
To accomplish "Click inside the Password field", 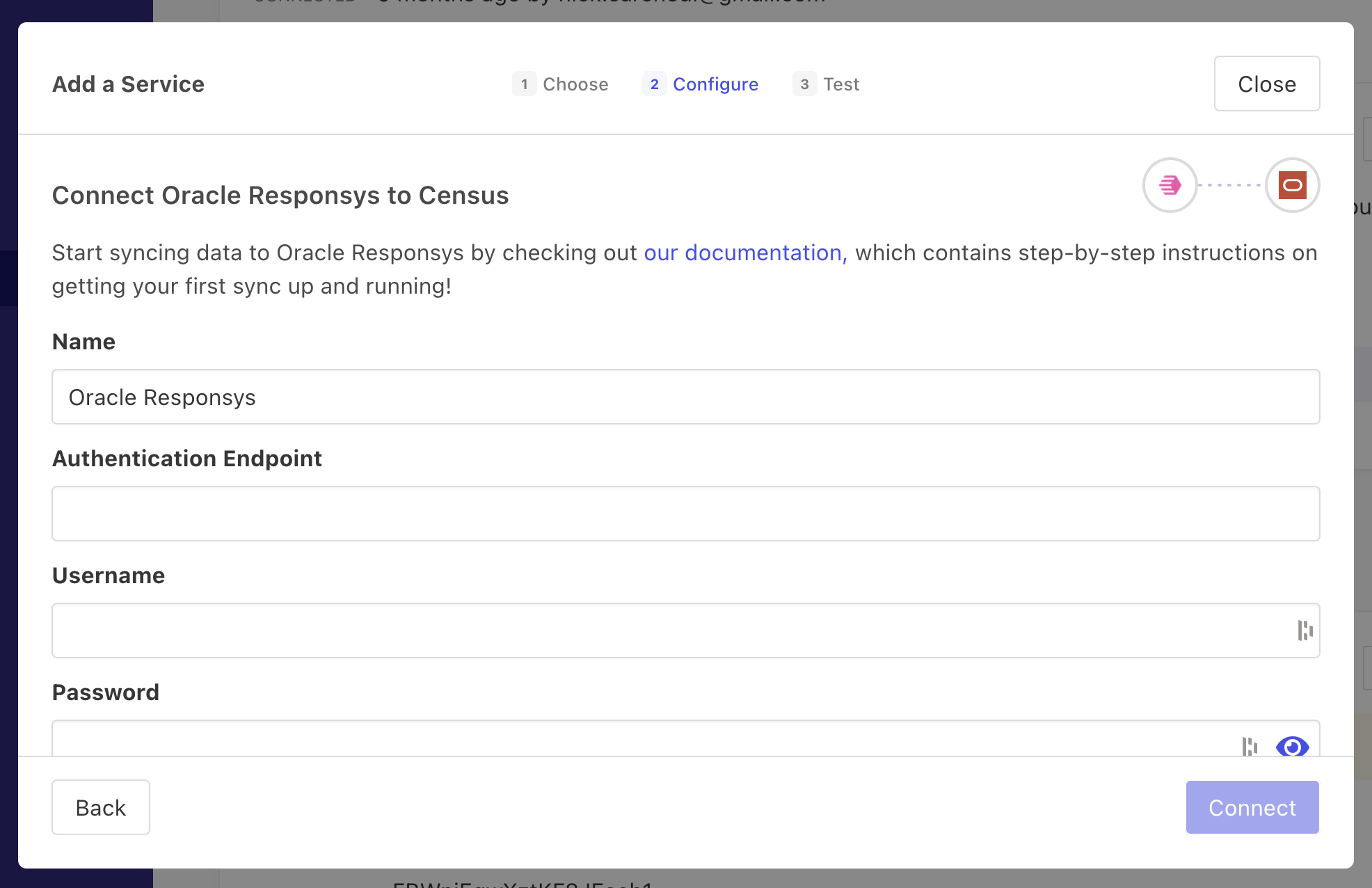I will coord(640,740).
